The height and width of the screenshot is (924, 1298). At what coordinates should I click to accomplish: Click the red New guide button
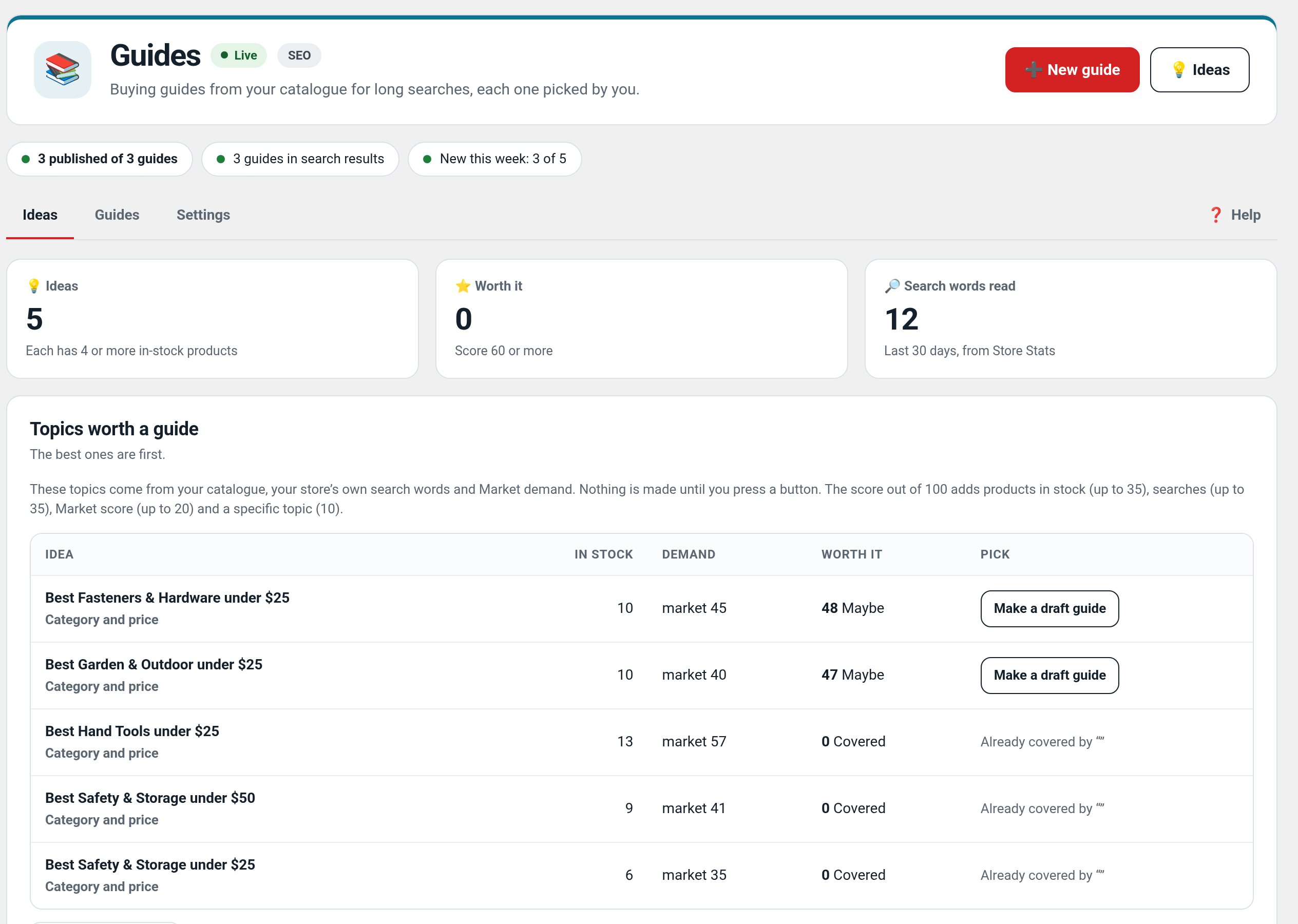tap(1072, 69)
